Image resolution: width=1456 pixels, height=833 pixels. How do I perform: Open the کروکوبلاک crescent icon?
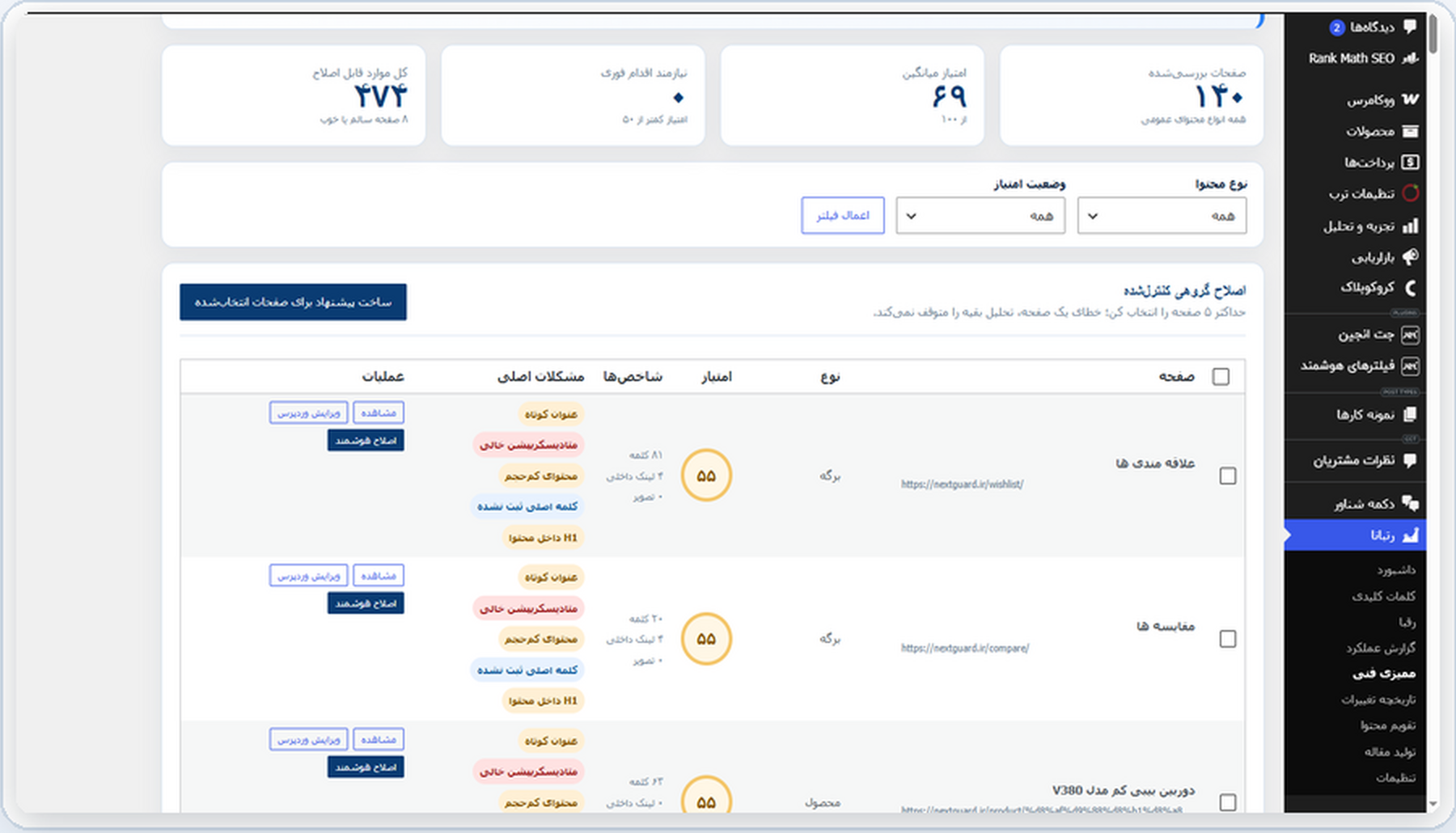point(1410,288)
